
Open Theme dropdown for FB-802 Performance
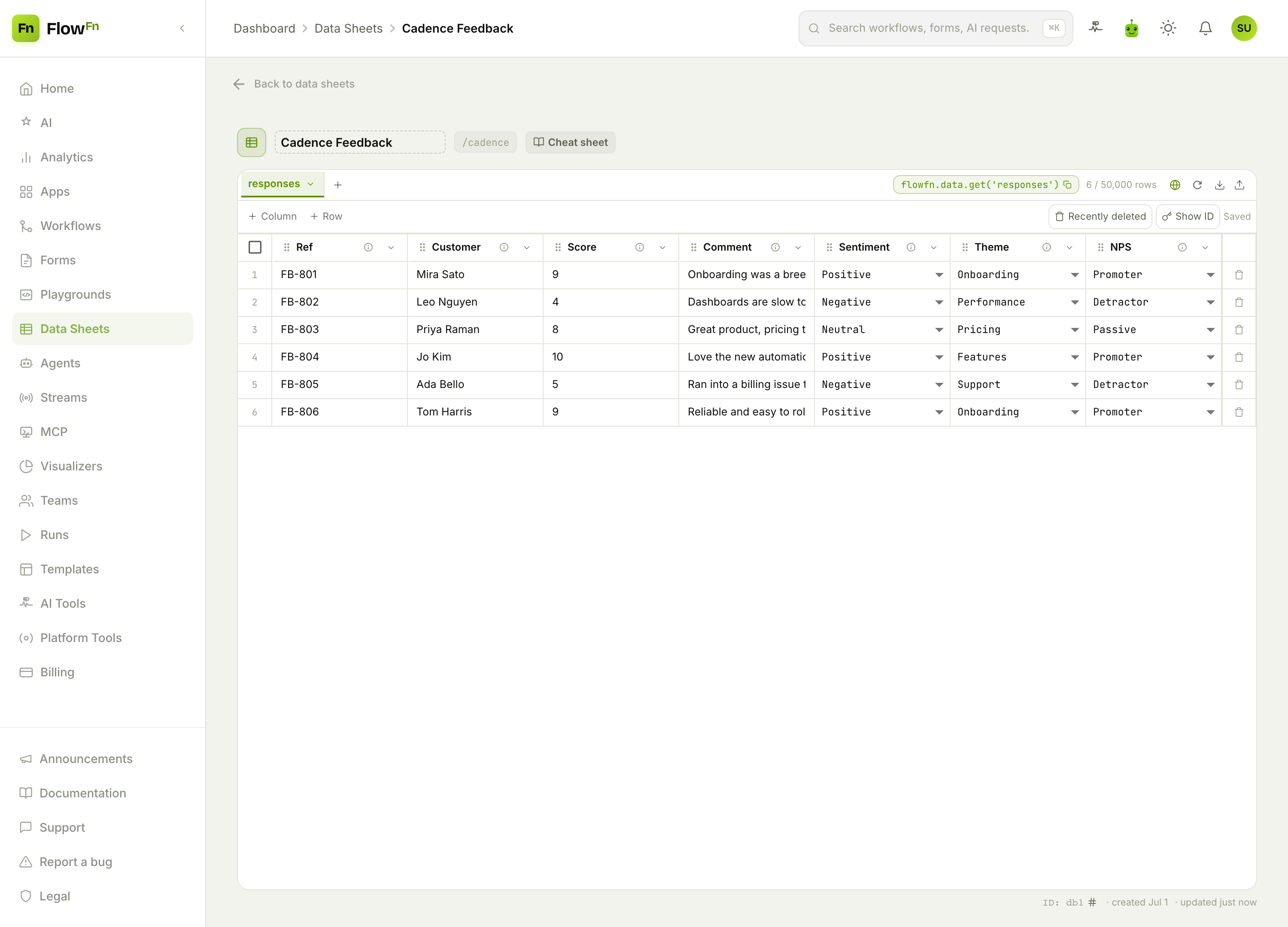(x=1018, y=302)
